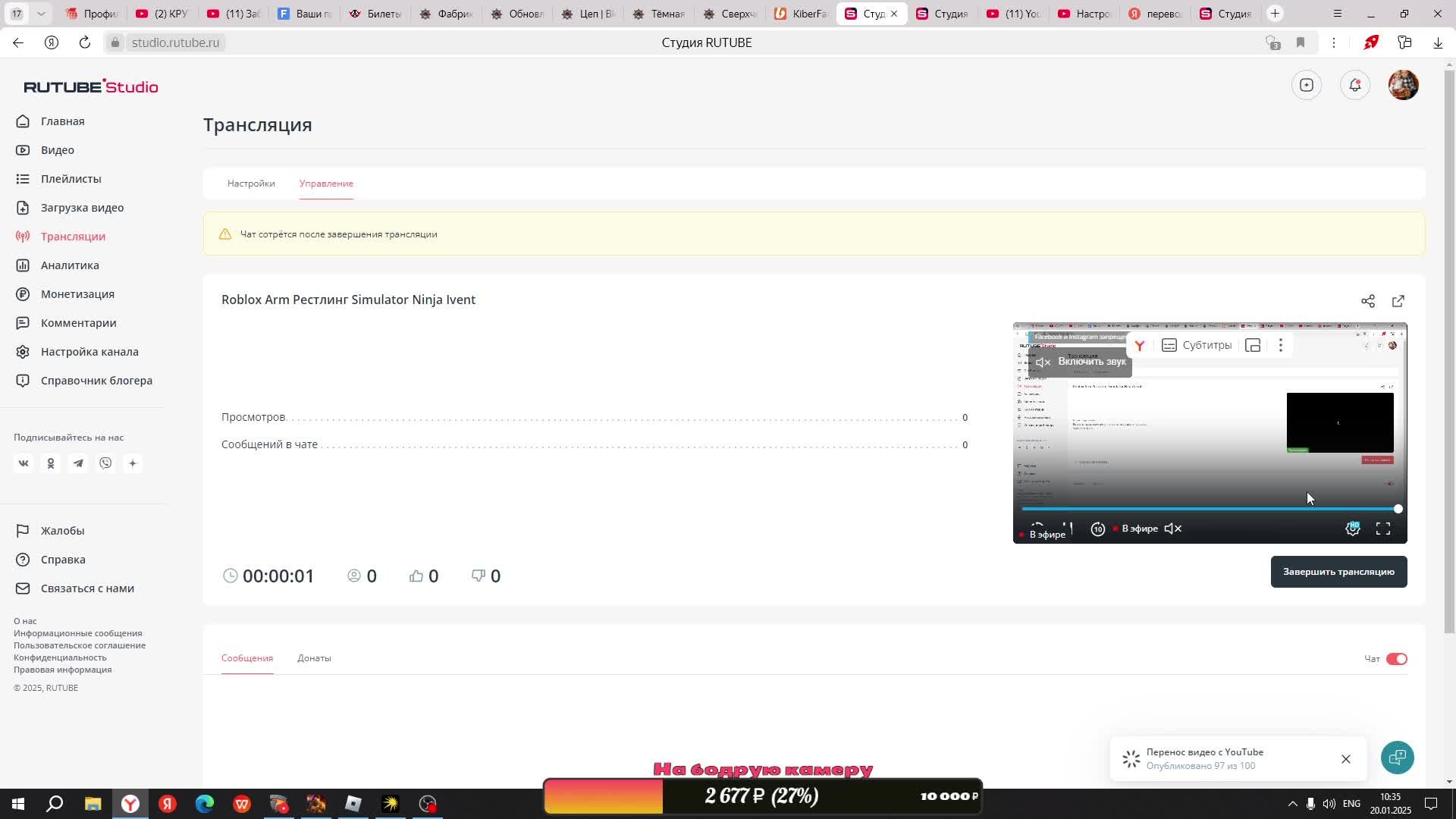Viewport: 1456px width, 819px height.
Task: Rewind 10 seconds in the player
Action: click(x=1097, y=529)
